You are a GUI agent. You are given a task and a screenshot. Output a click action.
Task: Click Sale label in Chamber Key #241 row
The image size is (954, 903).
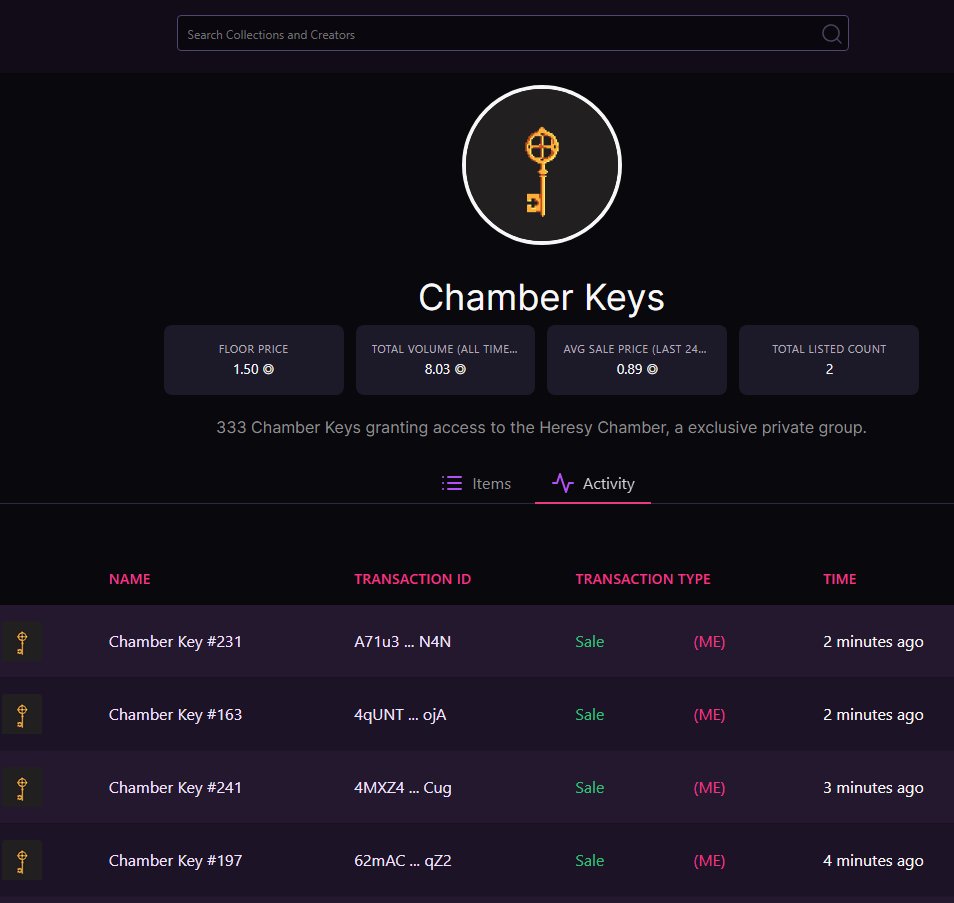click(590, 788)
